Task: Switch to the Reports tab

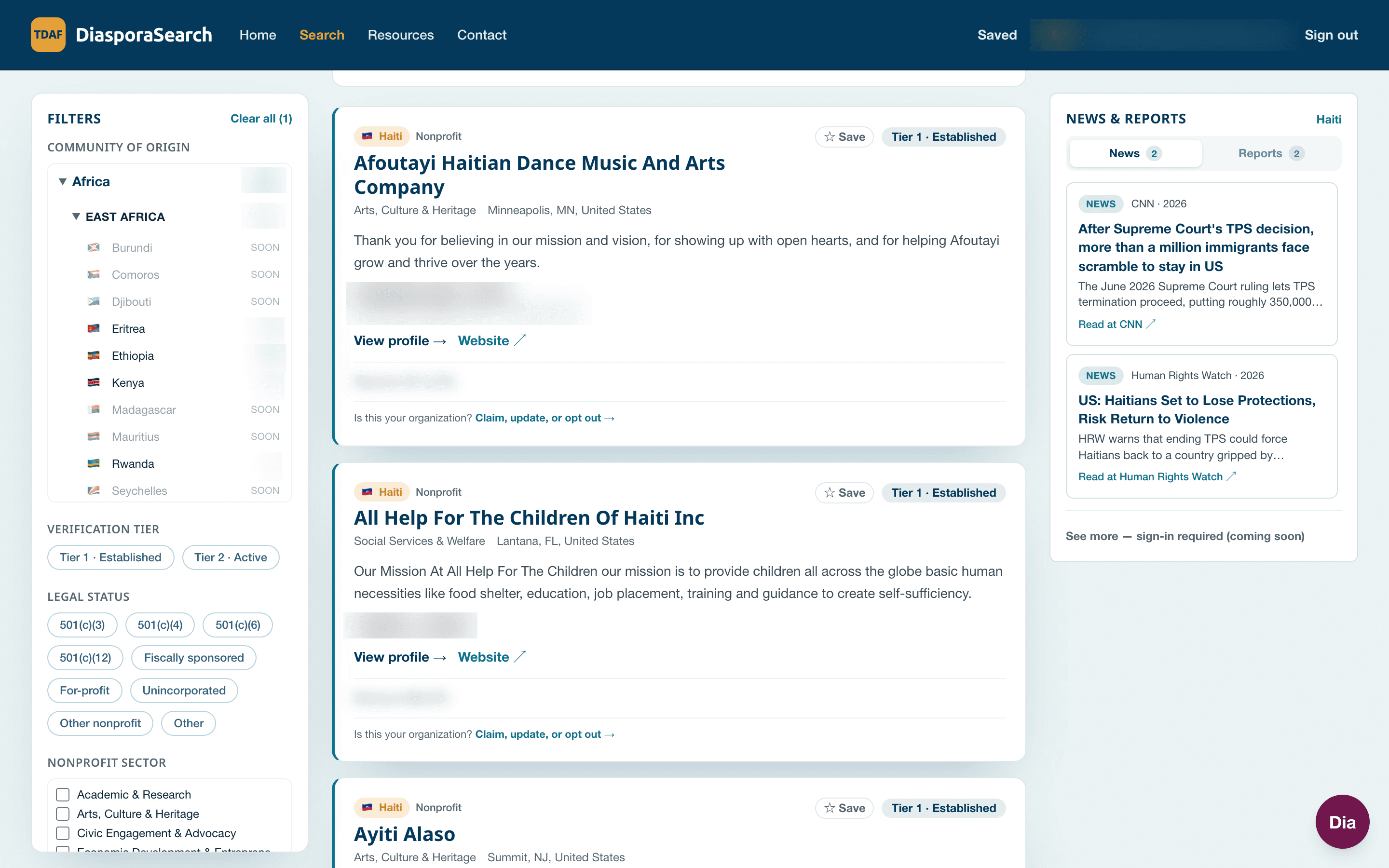Action: (1271, 153)
